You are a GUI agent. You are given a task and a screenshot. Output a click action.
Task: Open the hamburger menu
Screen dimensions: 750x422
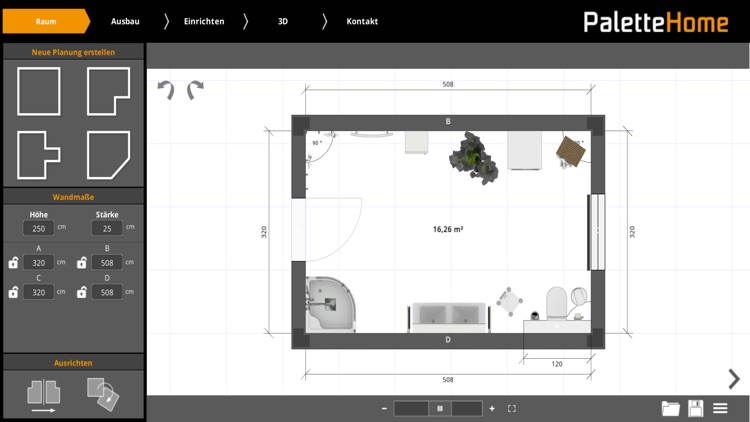720,408
